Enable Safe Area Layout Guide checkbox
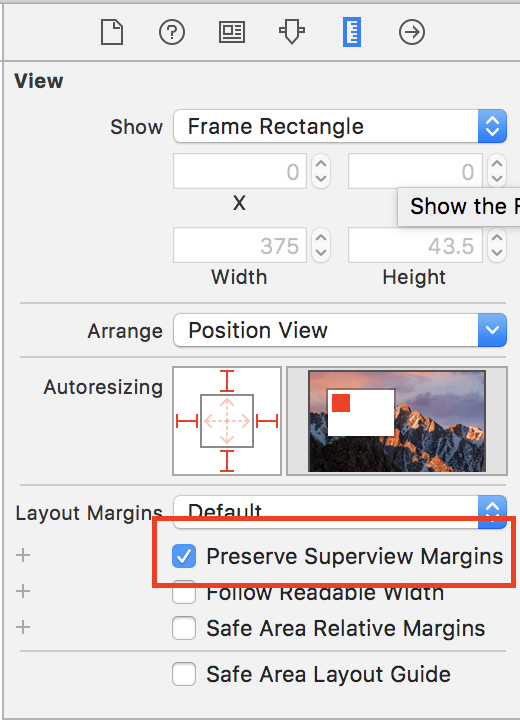 tap(184, 674)
